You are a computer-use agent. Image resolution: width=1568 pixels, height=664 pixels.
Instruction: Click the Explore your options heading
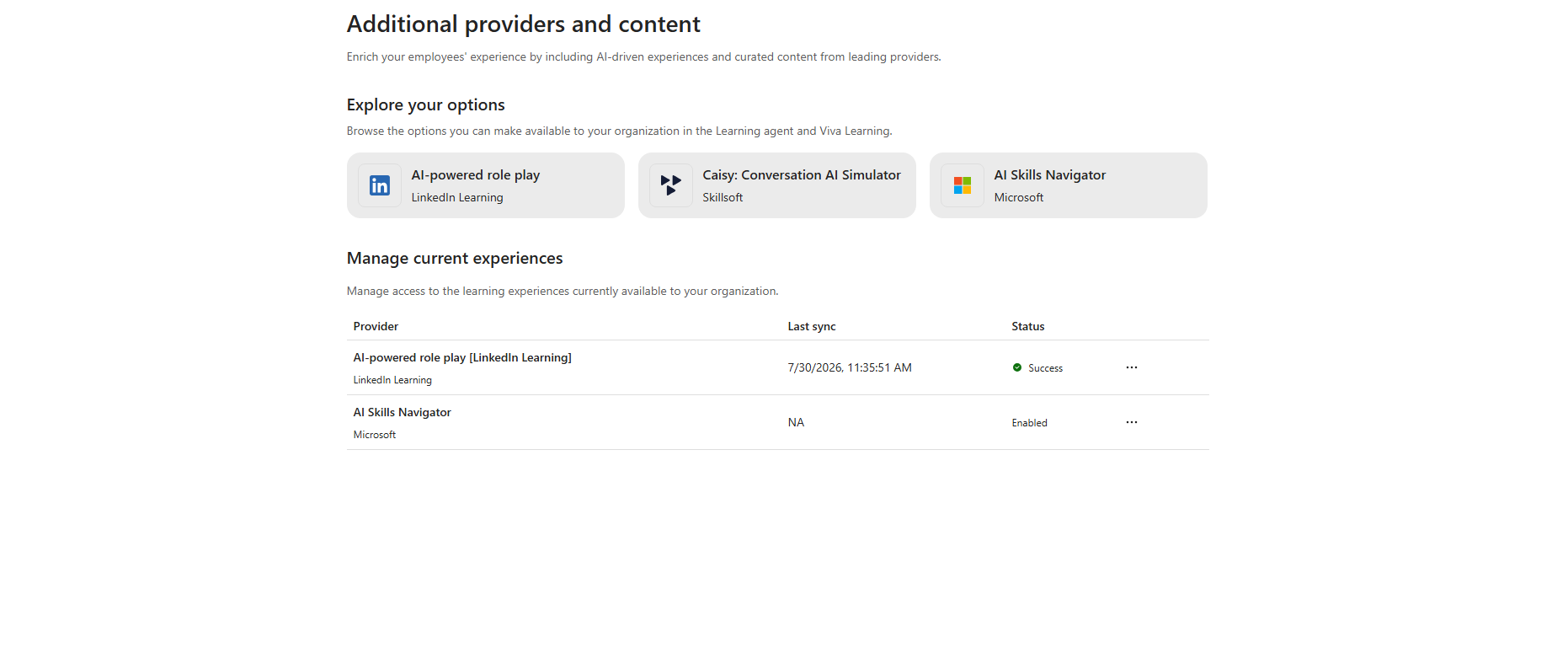tap(426, 105)
